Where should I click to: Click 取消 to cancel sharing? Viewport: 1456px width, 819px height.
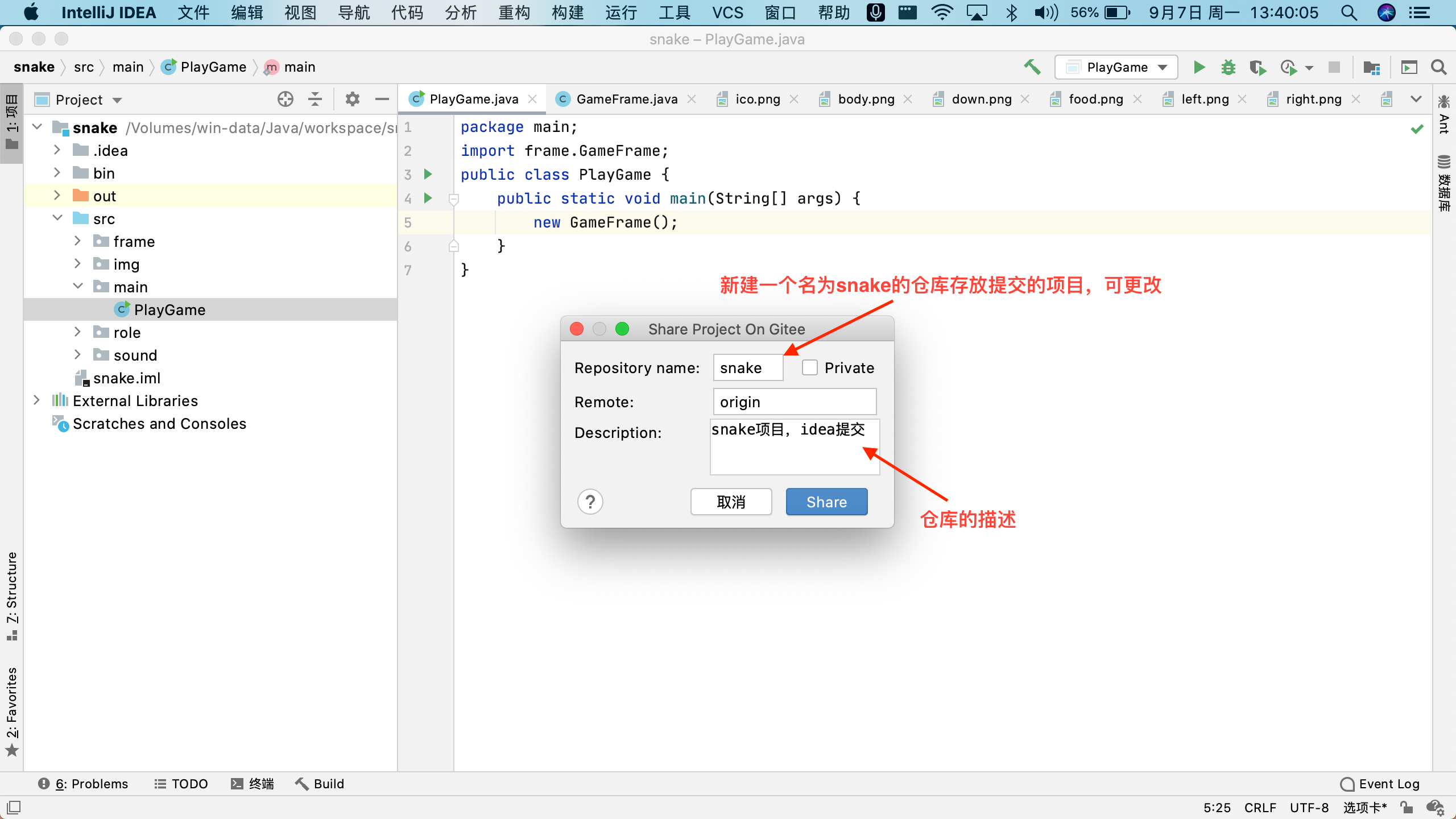[731, 502]
